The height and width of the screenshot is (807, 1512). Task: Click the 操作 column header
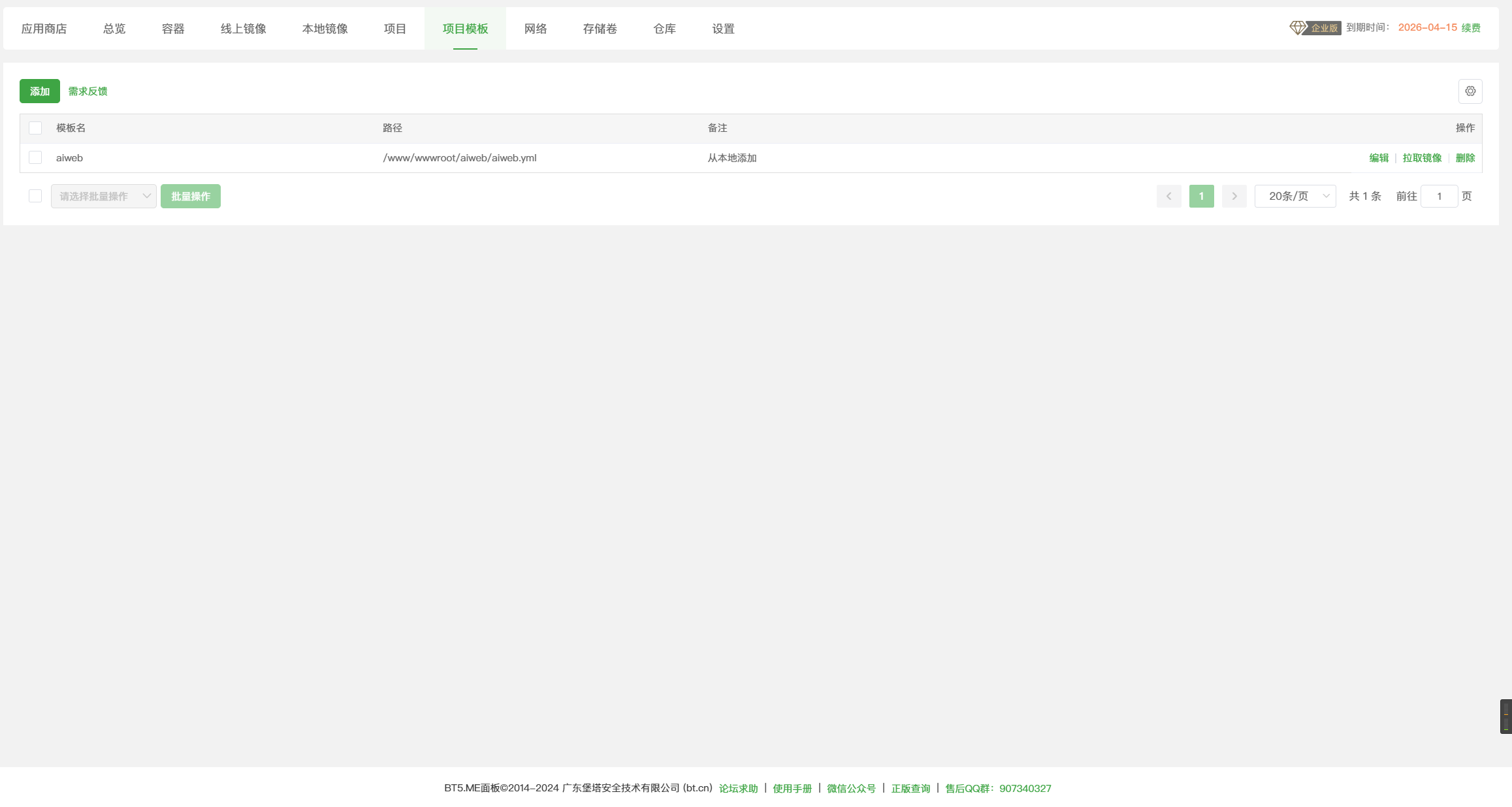coord(1465,128)
